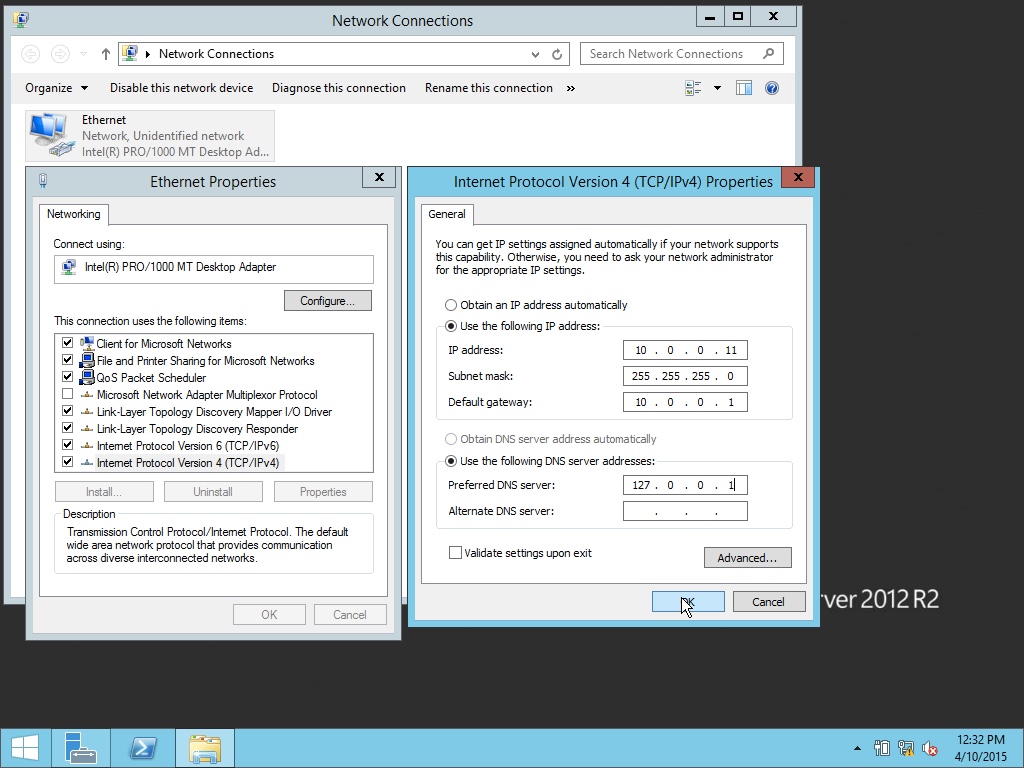Confirm IPv4 Properties with OK

(688, 601)
